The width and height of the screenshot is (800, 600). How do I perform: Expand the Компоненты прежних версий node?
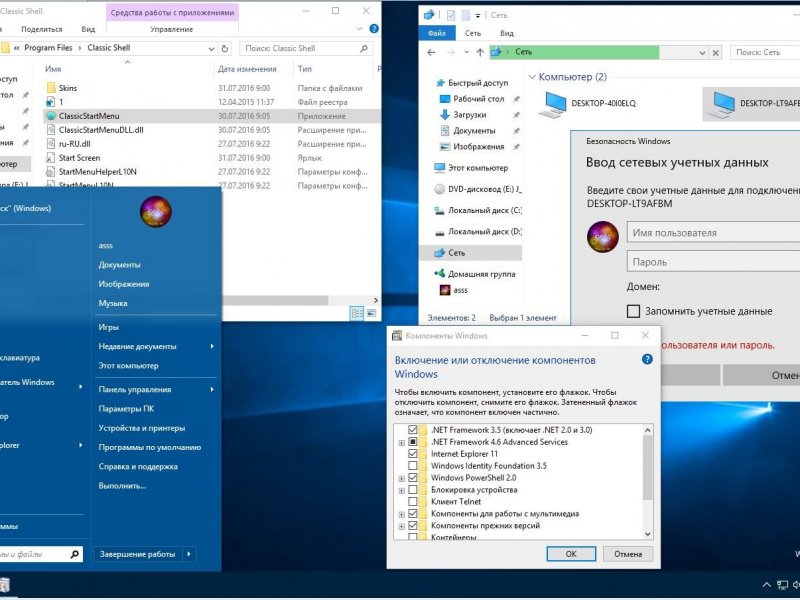tap(402, 527)
